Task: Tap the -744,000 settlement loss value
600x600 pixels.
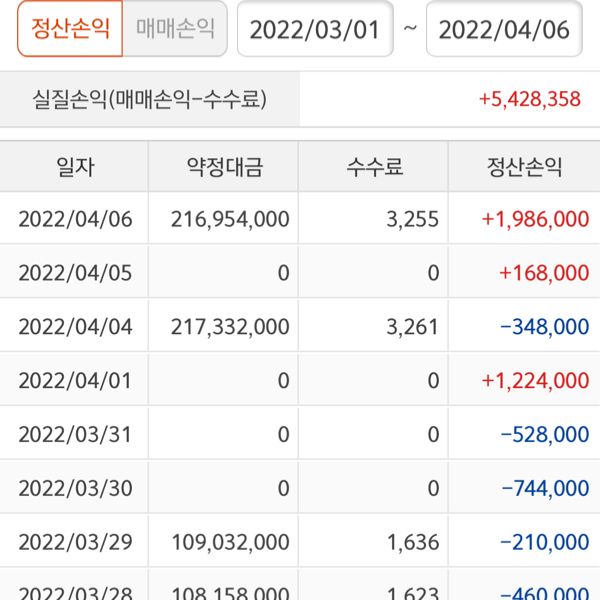Action: click(543, 488)
